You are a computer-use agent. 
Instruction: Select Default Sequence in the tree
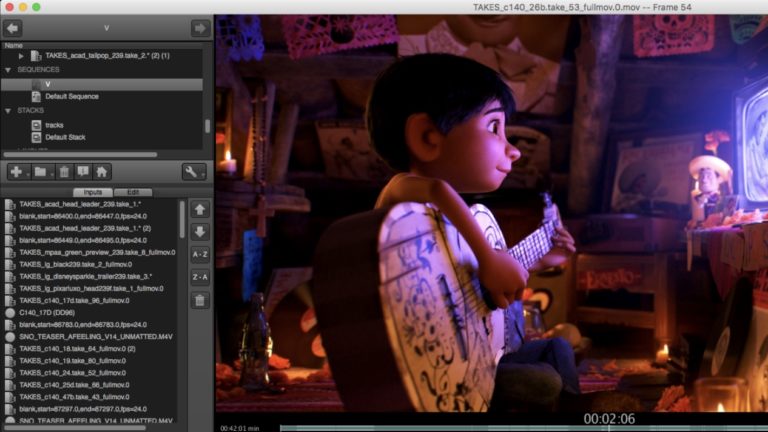coord(72,96)
